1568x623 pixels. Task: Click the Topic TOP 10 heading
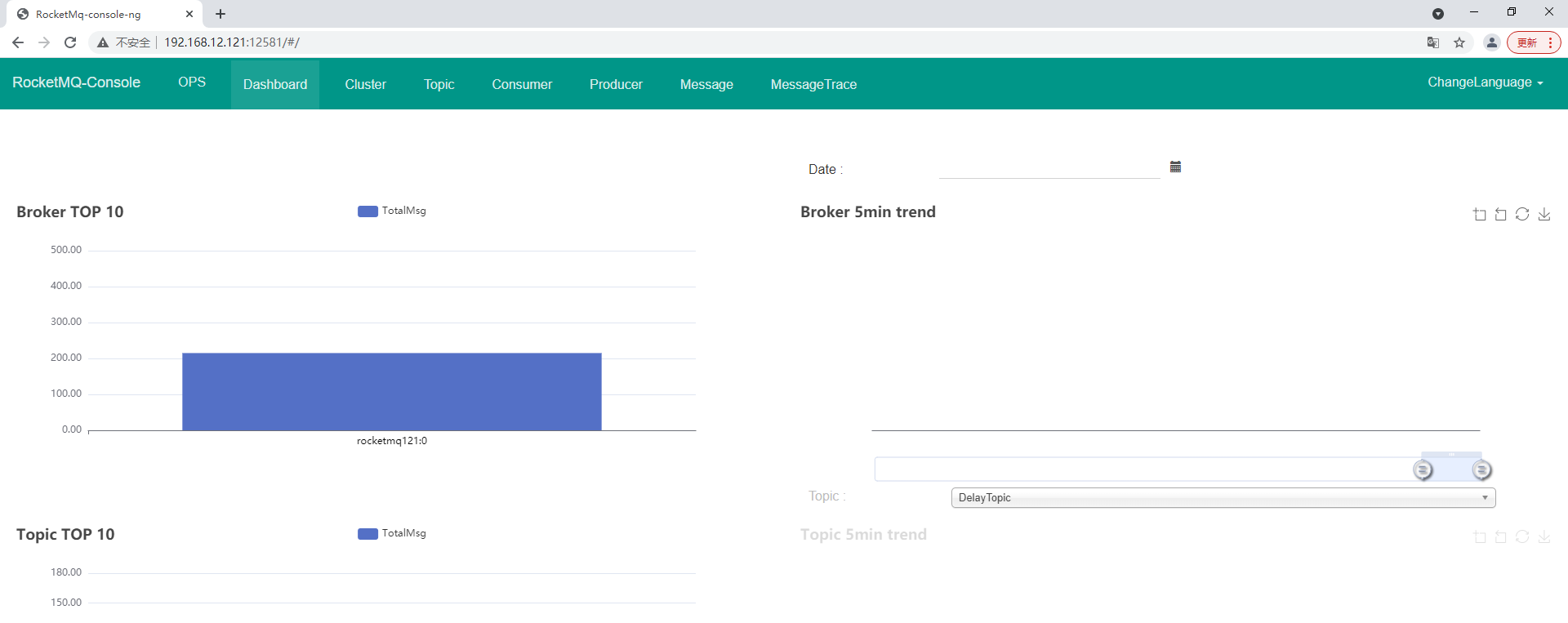[65, 535]
